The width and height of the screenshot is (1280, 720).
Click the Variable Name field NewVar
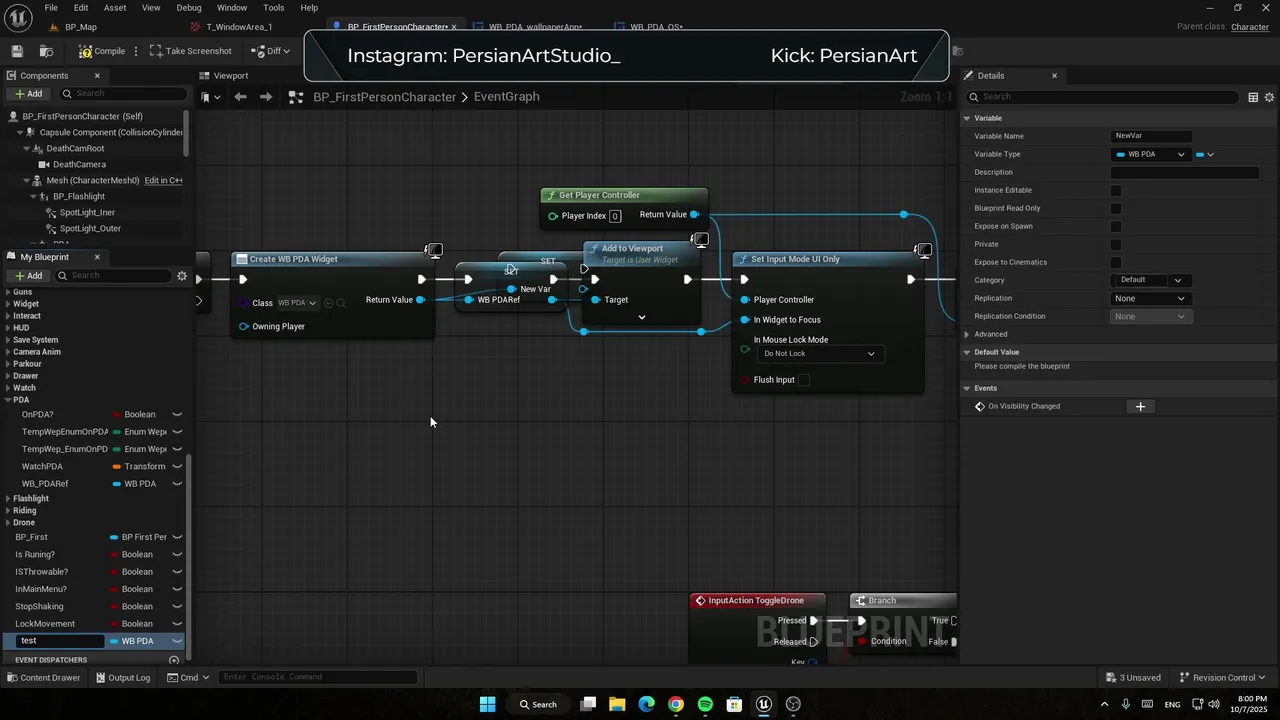tap(1152, 136)
